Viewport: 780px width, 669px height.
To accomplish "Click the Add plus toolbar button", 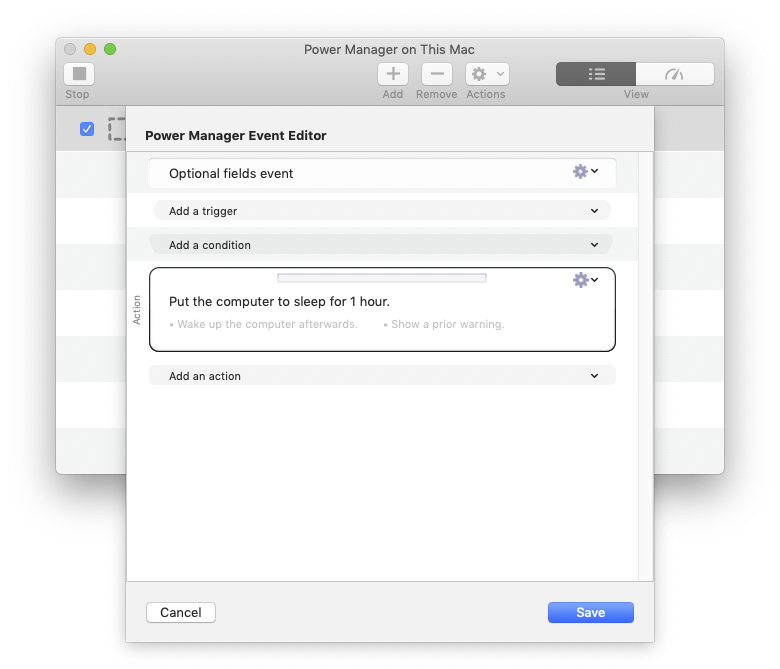I will pyautogui.click(x=393, y=74).
